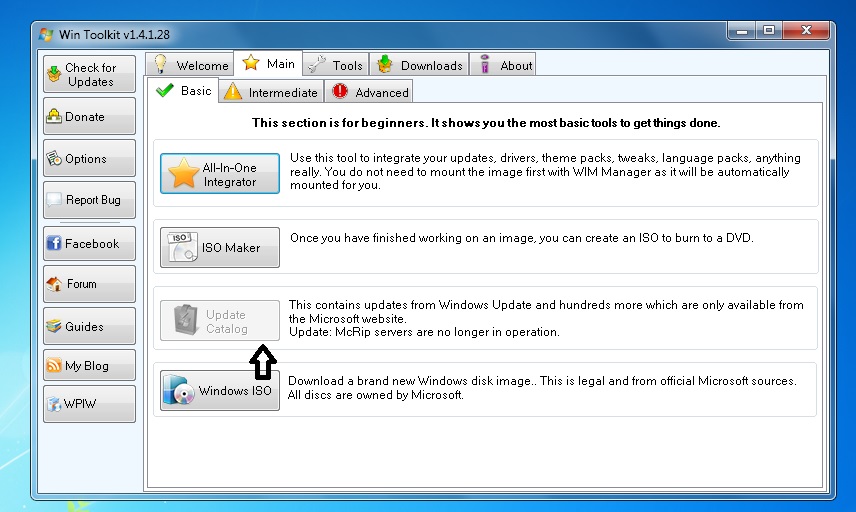Click the Forum house icon
Screen dimensions: 856x512
pos(54,284)
